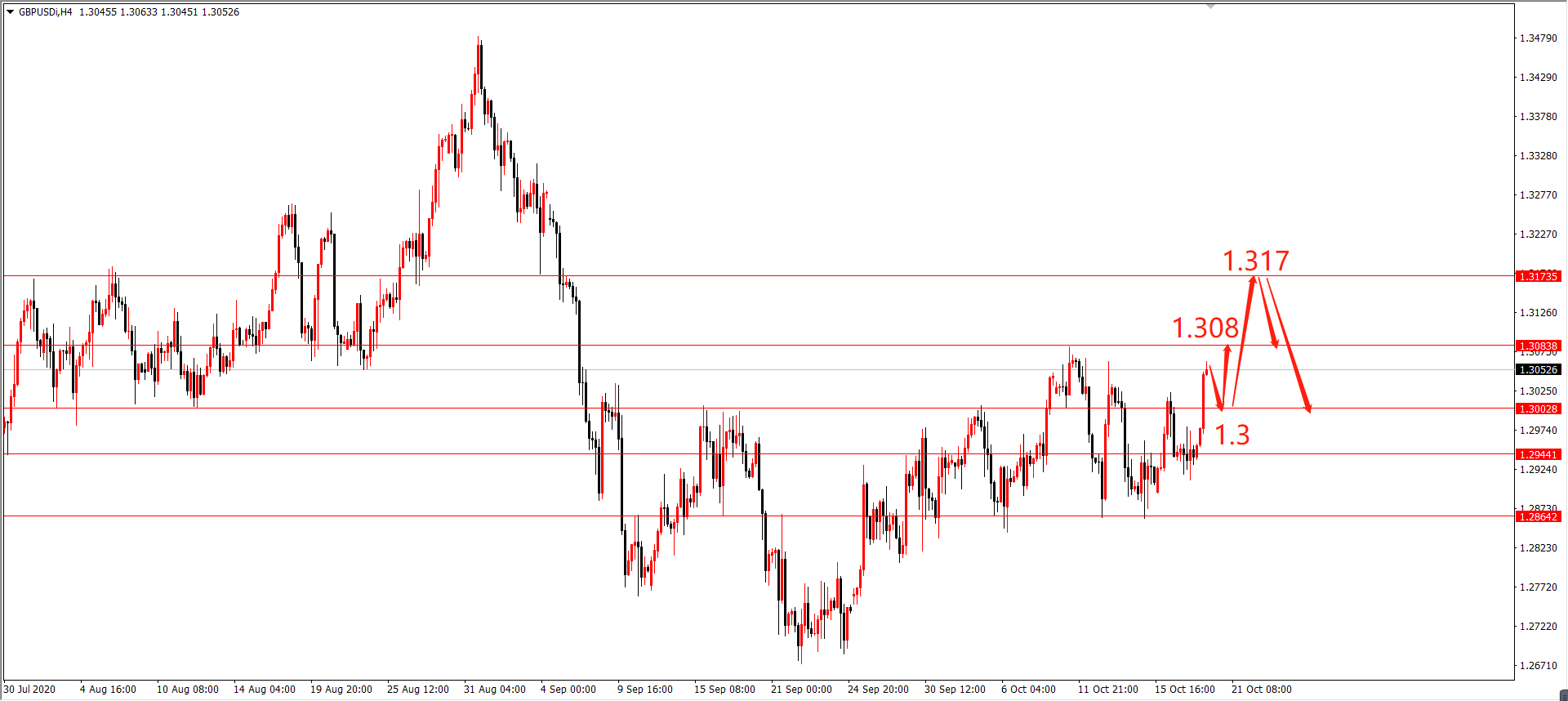The height and width of the screenshot is (701, 1568).
Task: Click the 1.32770 price axis label
Action: (x=1538, y=195)
